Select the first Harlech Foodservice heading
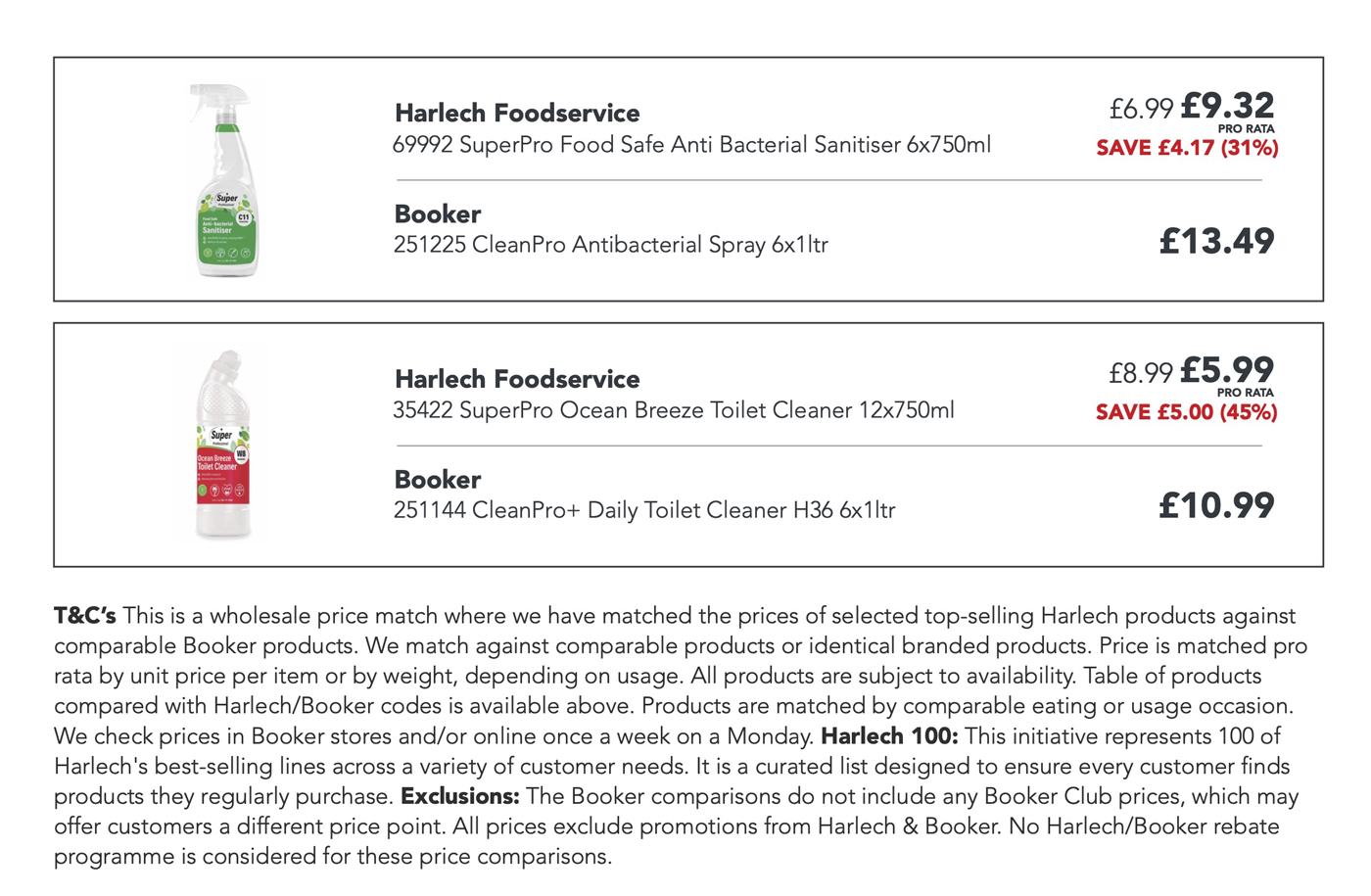Image resolution: width=1371 pixels, height=896 pixels. (x=517, y=113)
